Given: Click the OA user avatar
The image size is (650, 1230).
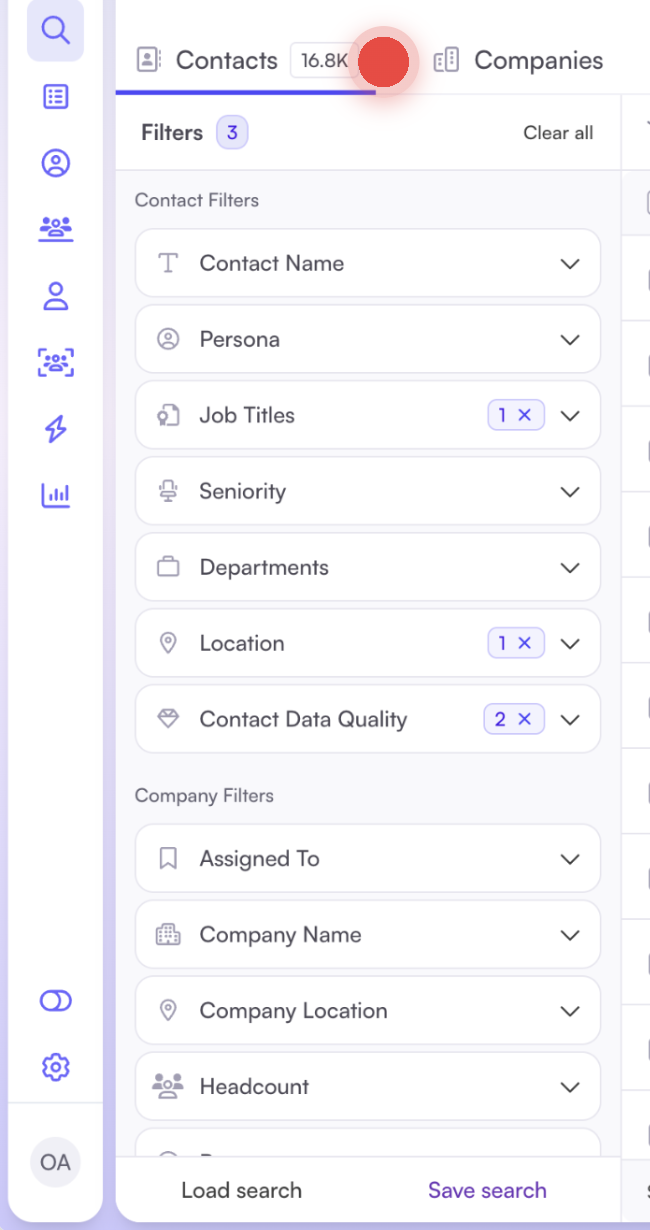Looking at the screenshot, I should click(55, 1163).
